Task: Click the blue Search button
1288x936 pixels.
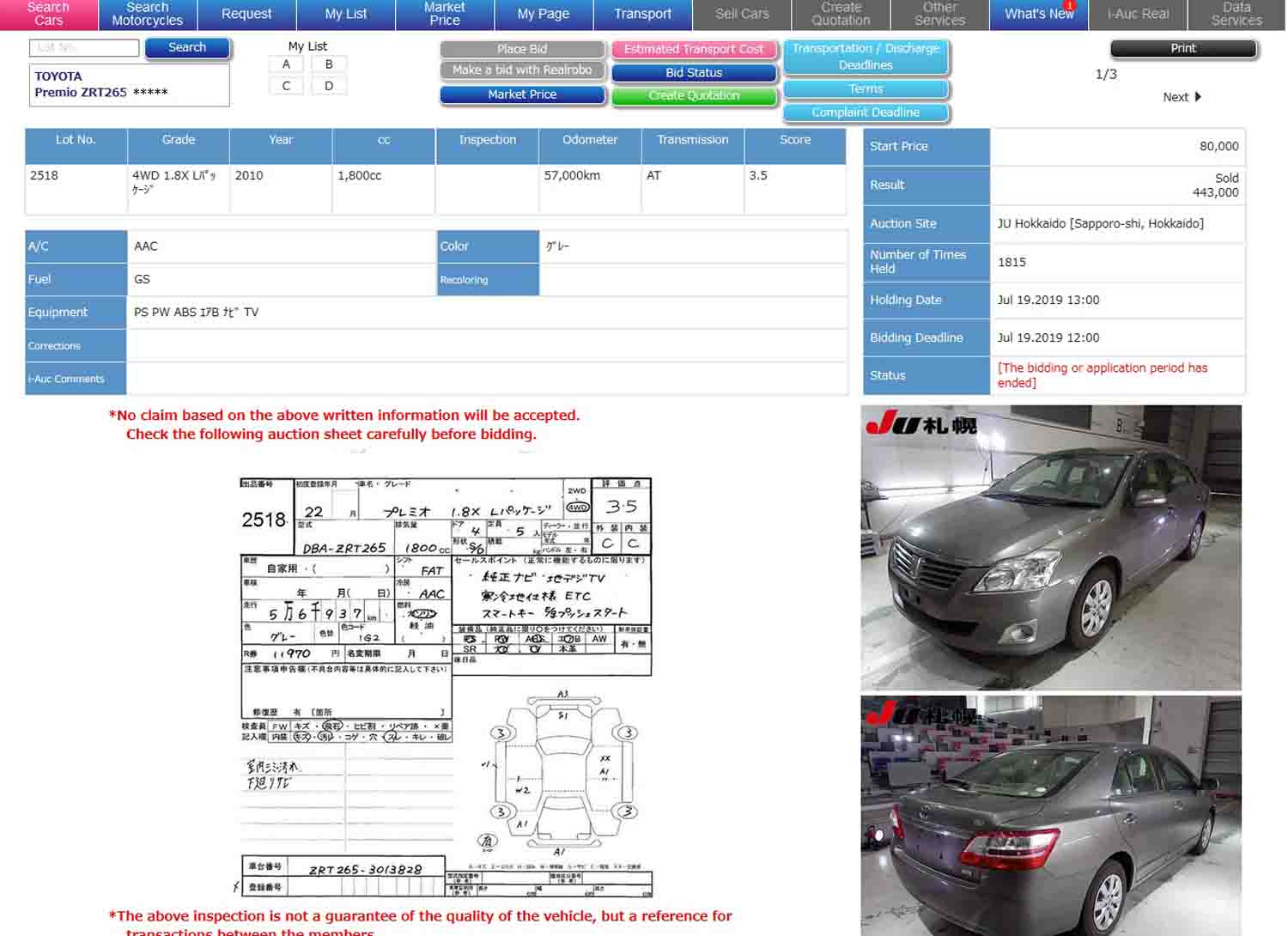Action: tap(187, 48)
